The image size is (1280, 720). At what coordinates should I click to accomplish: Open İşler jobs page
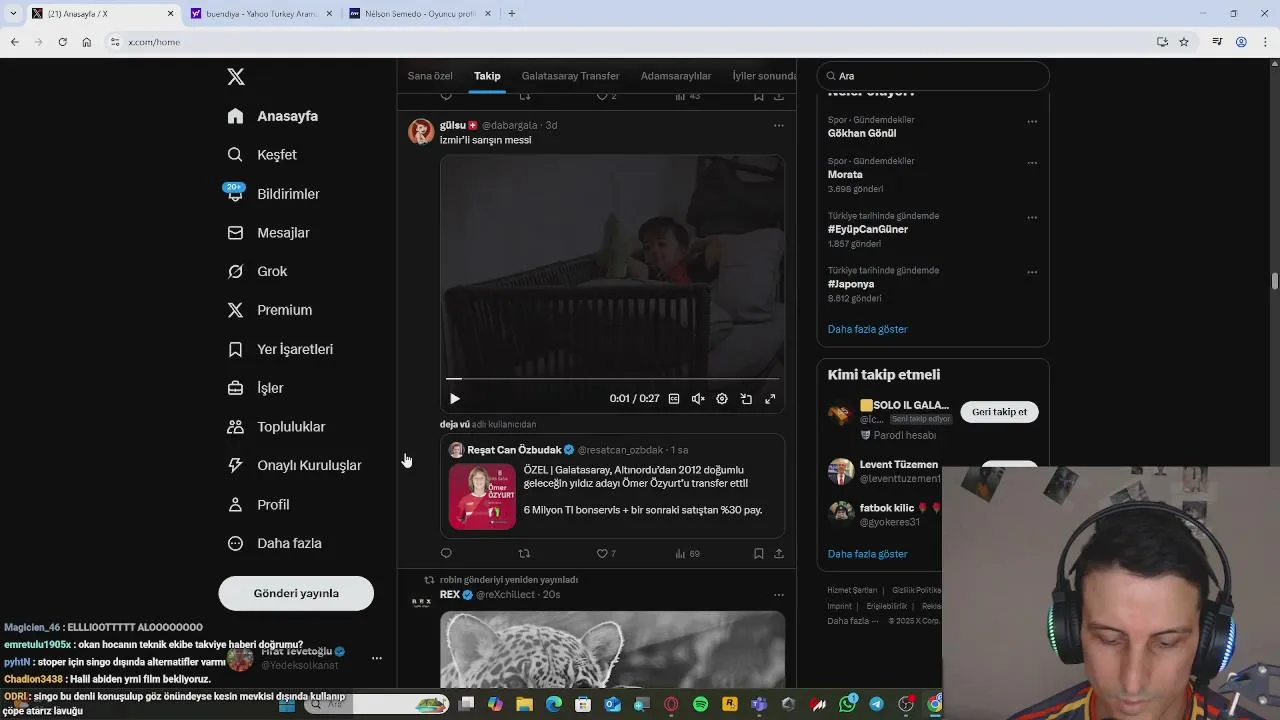255,388
